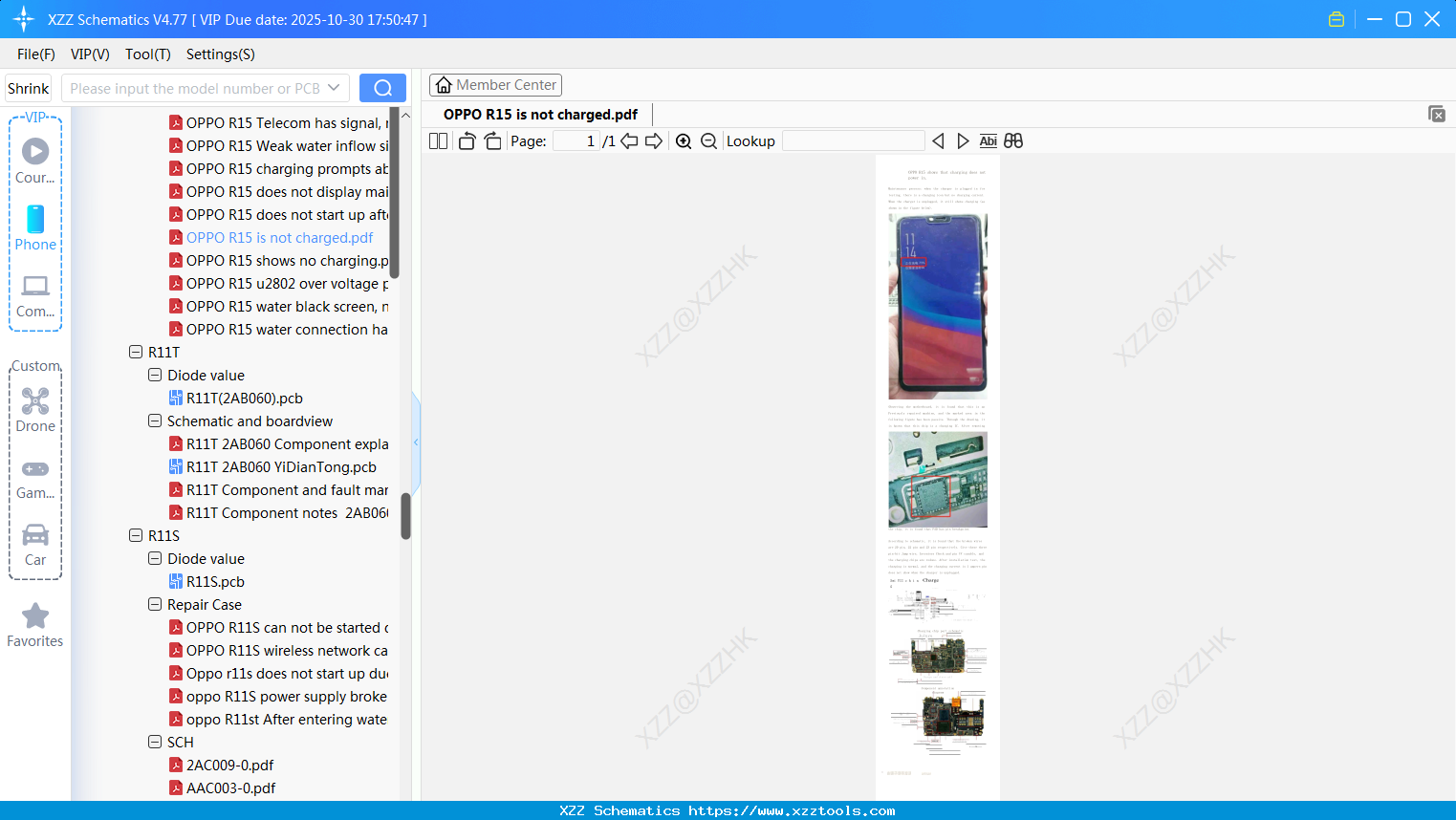Open 'oppo R11S power supply' PDF

click(x=279, y=696)
